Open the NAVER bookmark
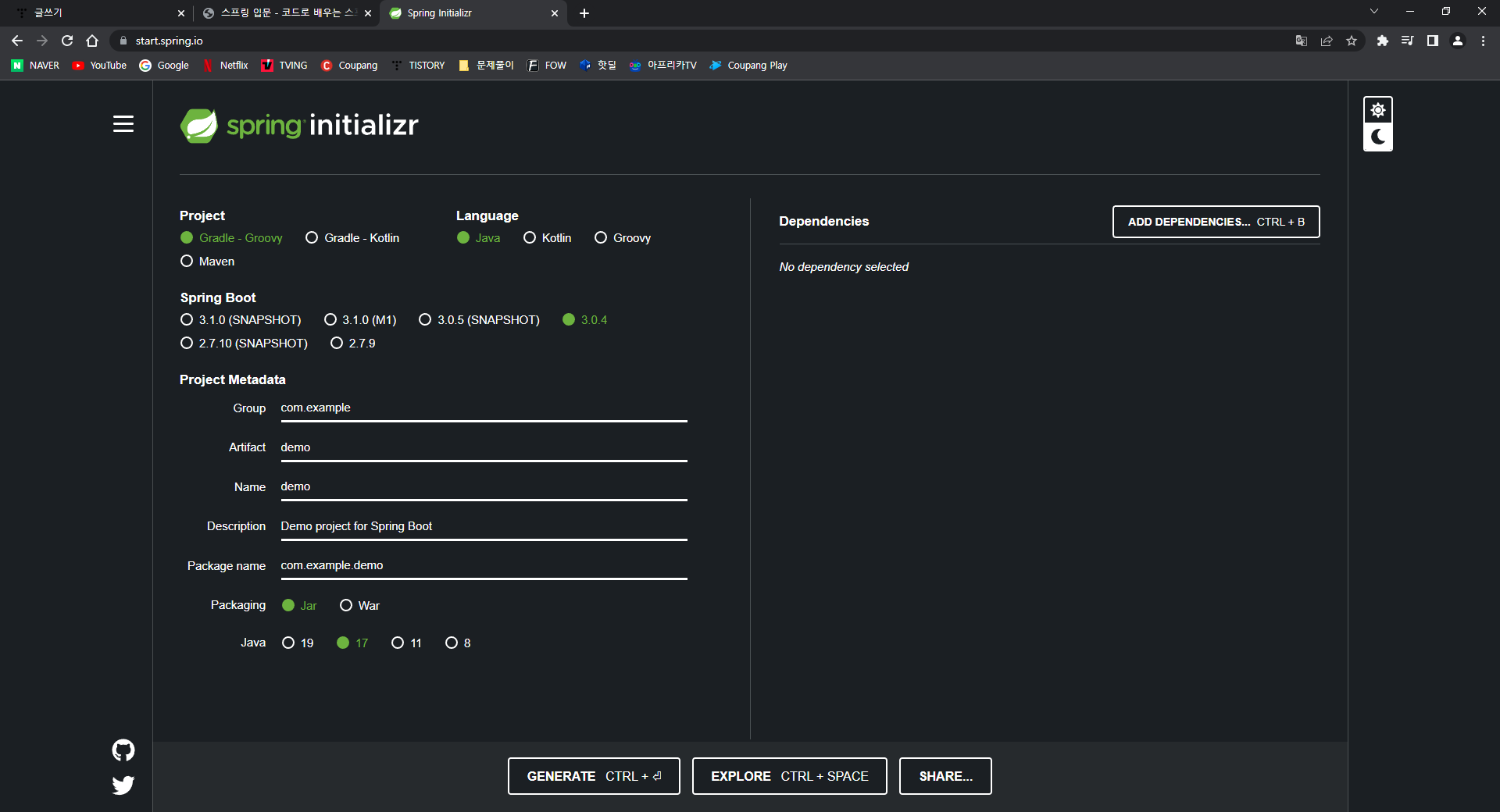1500x812 pixels. click(x=35, y=66)
